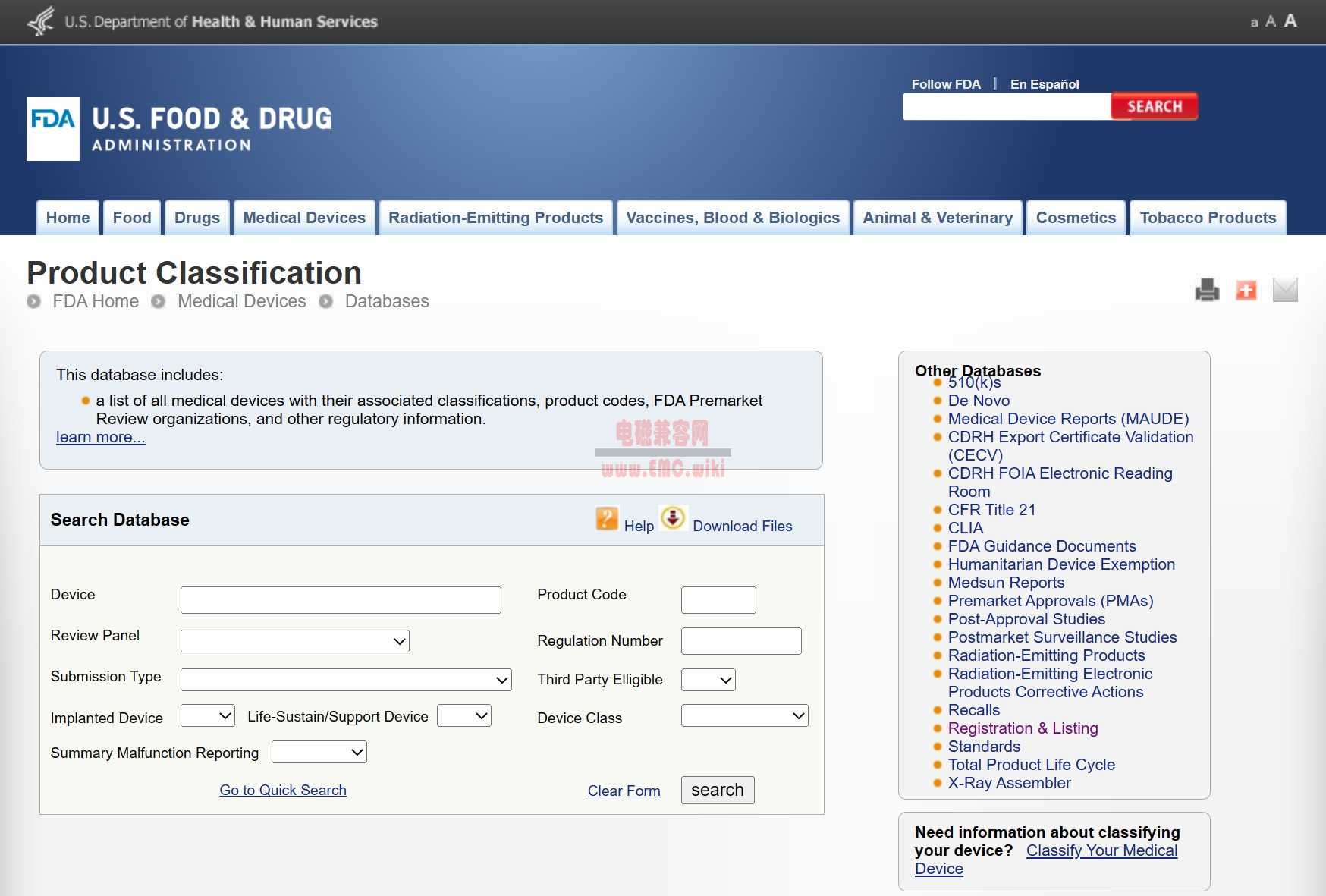Image resolution: width=1326 pixels, height=896 pixels.
Task: Open the Review Panel dropdown
Action: (x=295, y=641)
